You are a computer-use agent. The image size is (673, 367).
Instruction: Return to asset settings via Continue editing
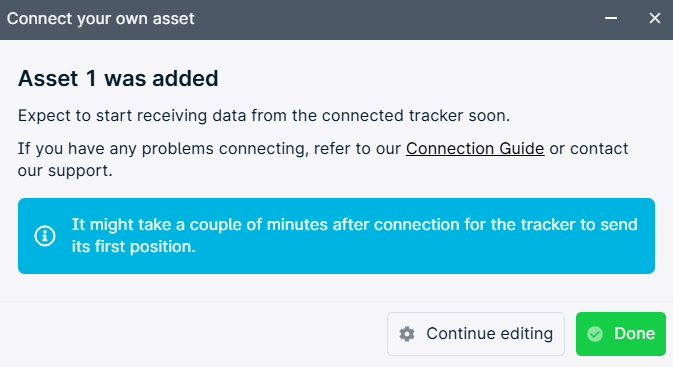476,334
